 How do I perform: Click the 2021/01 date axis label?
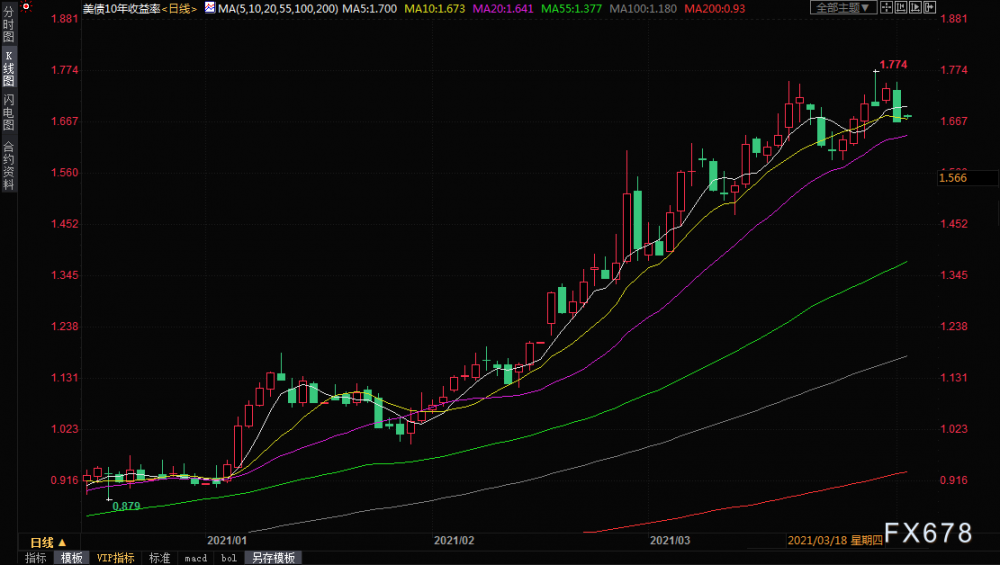pos(227,540)
